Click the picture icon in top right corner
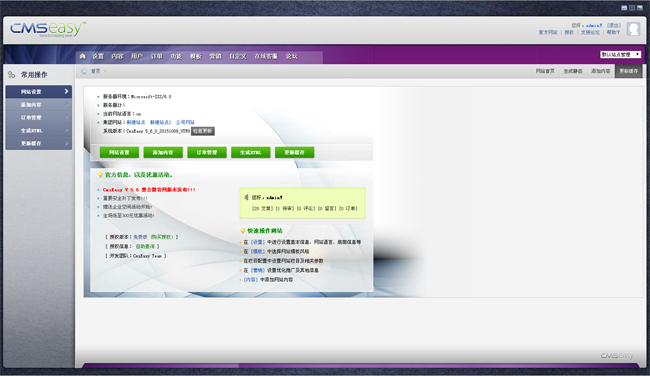Image resolution: width=650 pixels, height=376 pixels. coord(640,8)
